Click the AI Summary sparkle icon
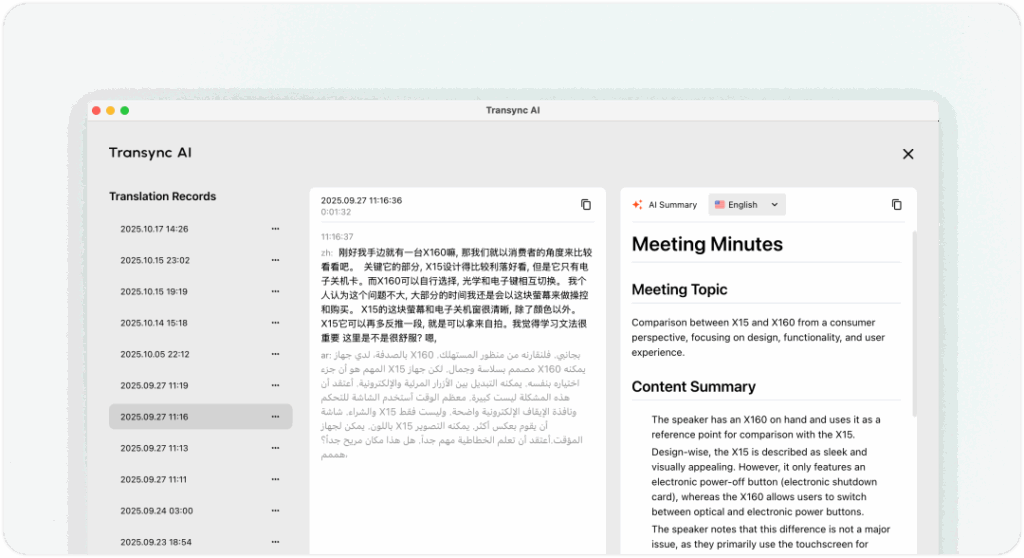The width and height of the screenshot is (1024, 558). coord(637,205)
